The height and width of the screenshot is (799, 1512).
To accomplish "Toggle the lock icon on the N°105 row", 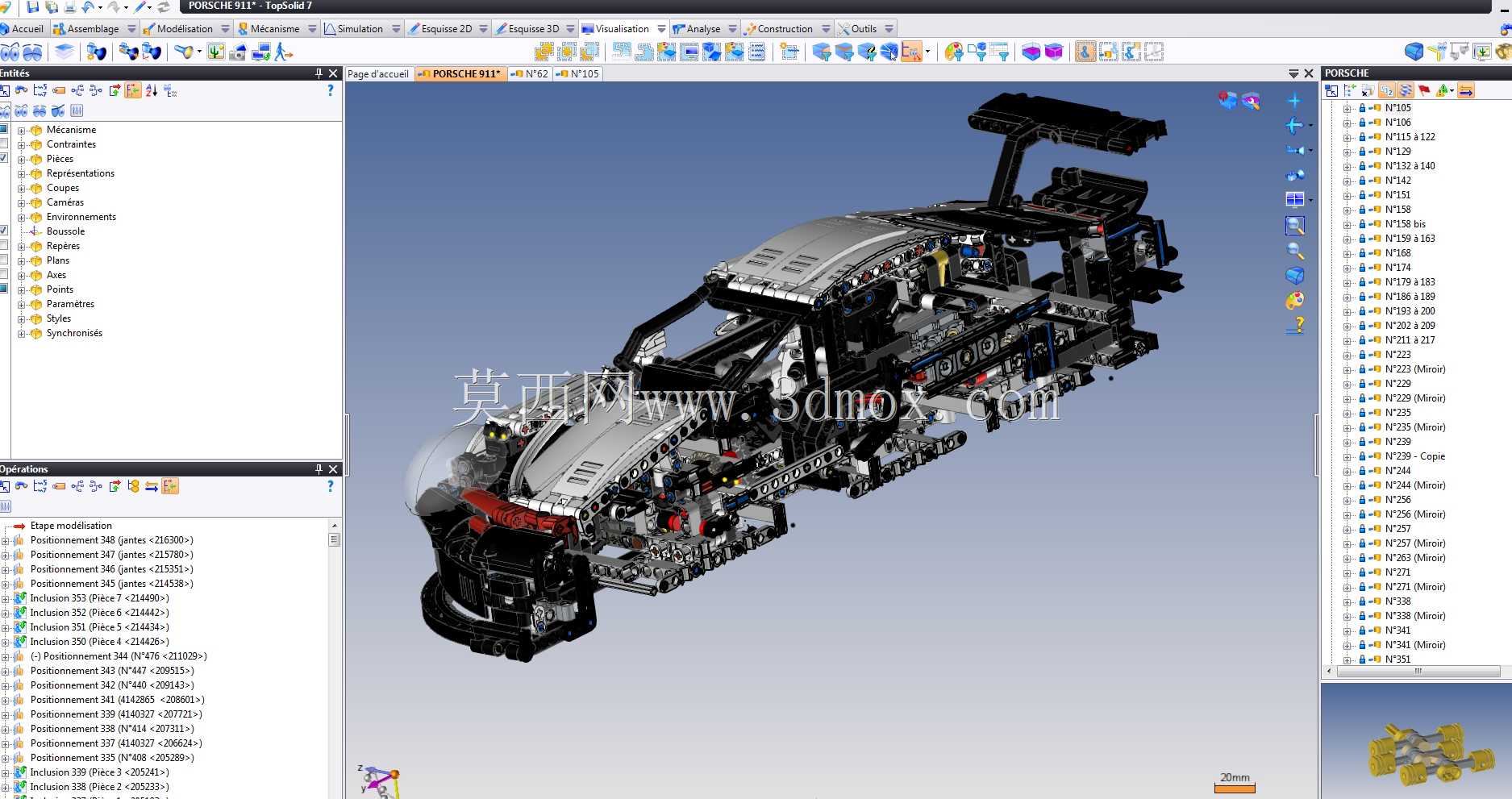I will point(1362,108).
